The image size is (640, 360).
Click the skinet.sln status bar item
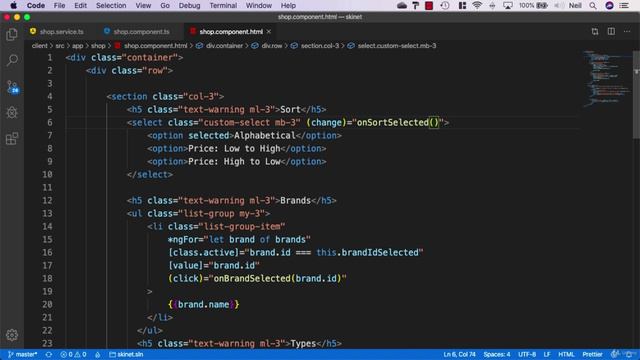(x=126, y=354)
